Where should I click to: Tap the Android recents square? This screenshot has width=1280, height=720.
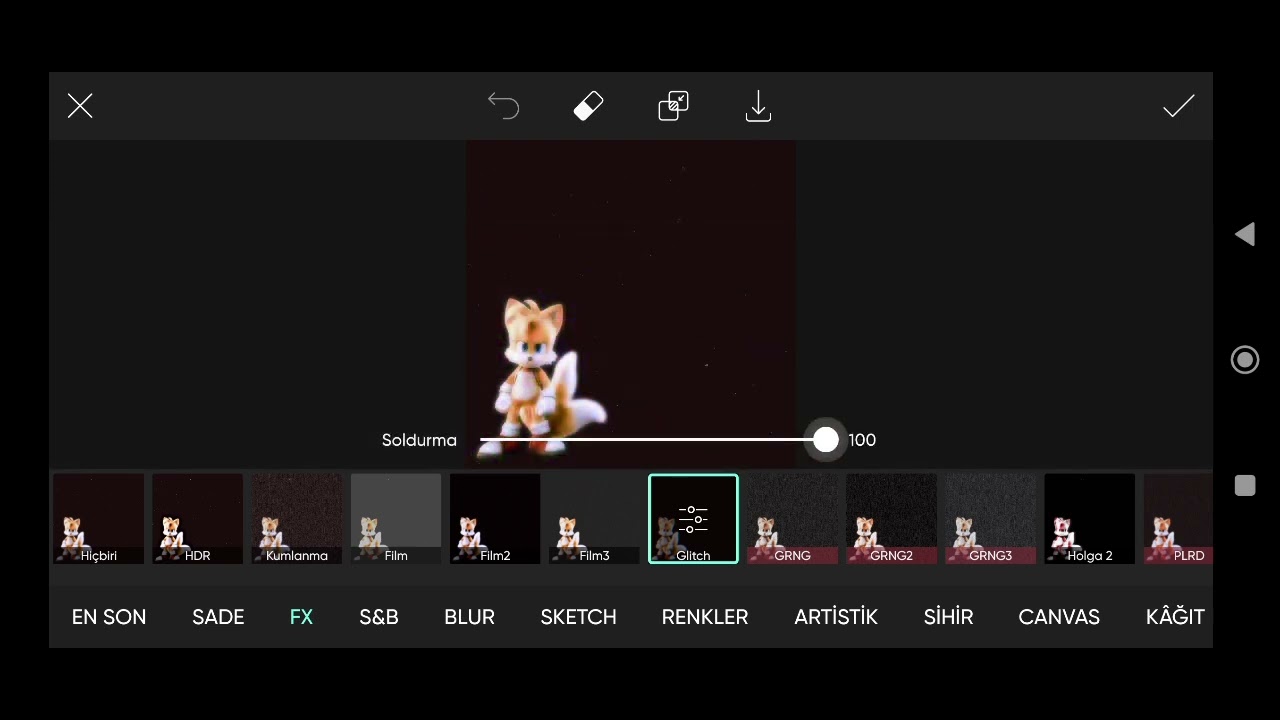click(1245, 486)
